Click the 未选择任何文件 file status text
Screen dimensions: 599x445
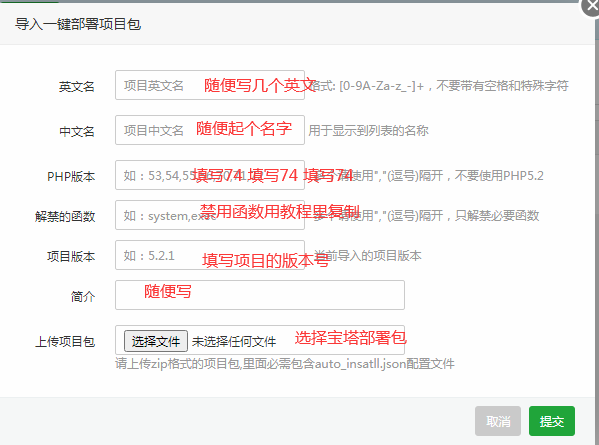(234, 341)
